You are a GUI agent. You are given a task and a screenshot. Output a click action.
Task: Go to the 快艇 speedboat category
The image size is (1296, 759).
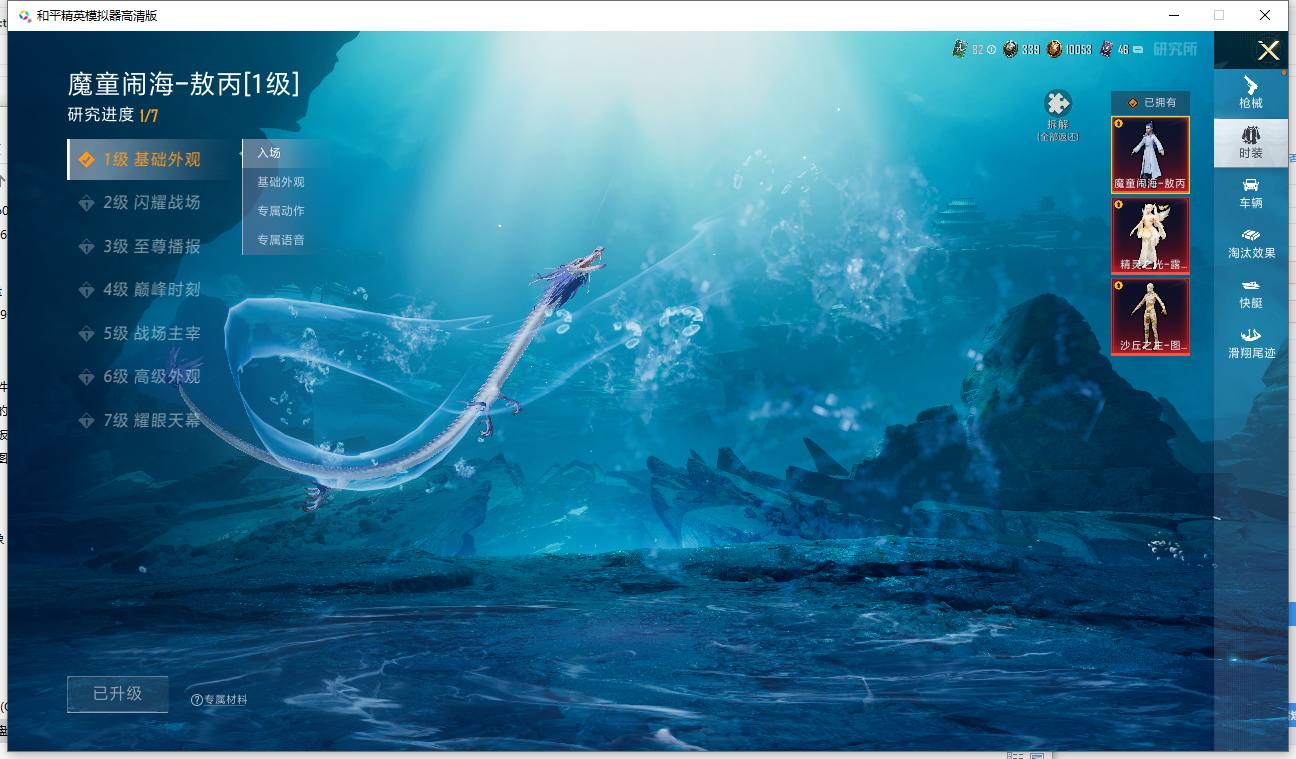pyautogui.click(x=1250, y=293)
